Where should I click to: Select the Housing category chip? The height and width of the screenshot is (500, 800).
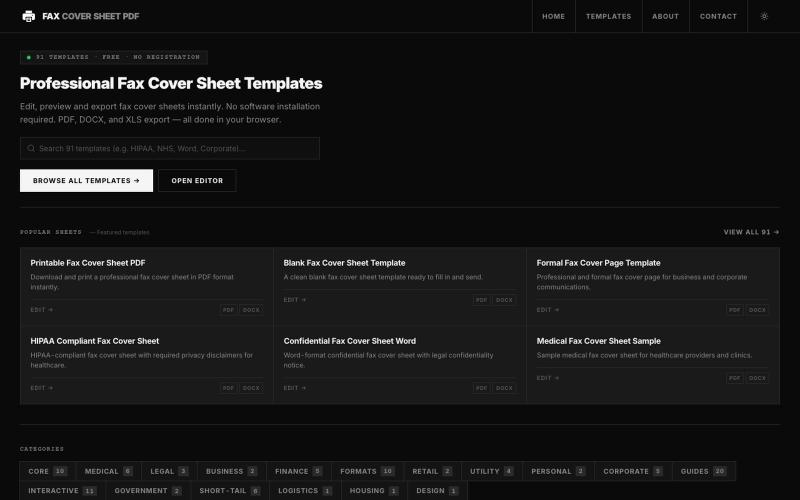374,490
